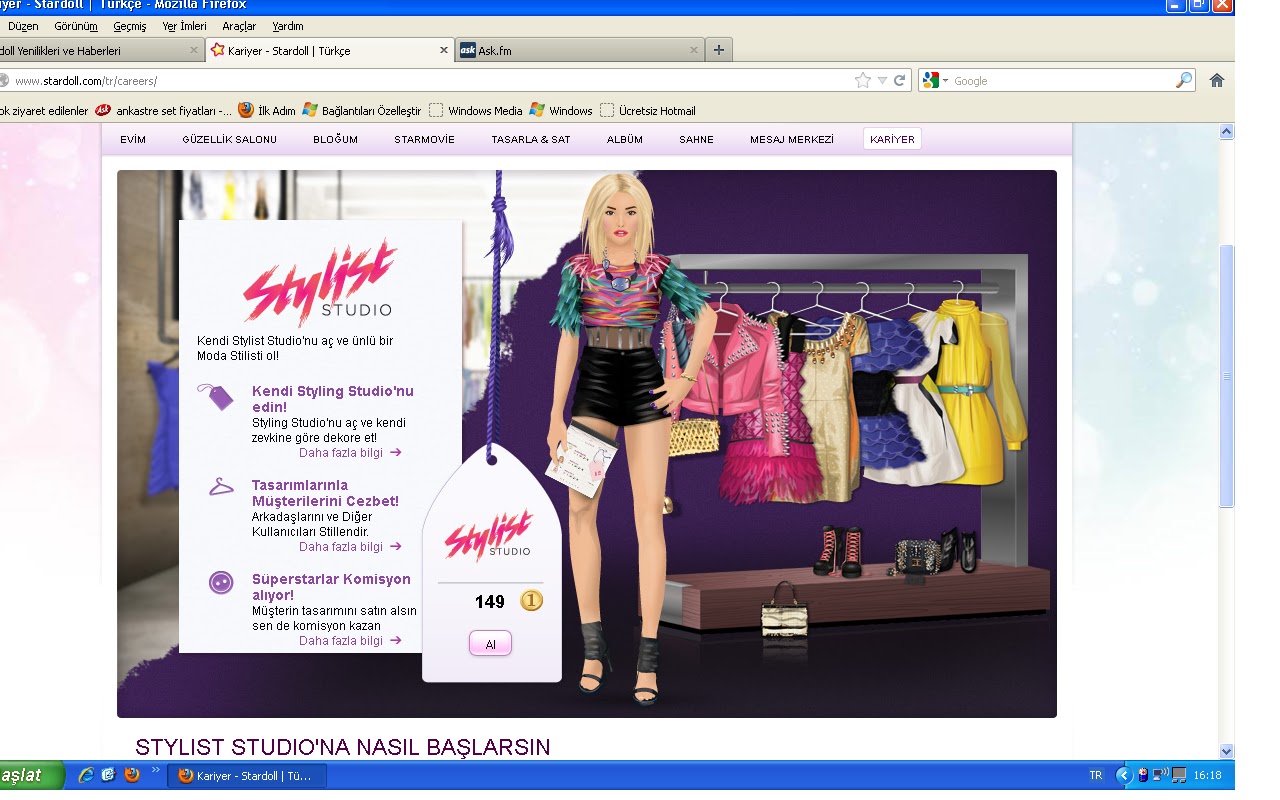Open BLOĞUM in the site navigation
Image resolution: width=1280 pixels, height=800 pixels.
click(335, 140)
